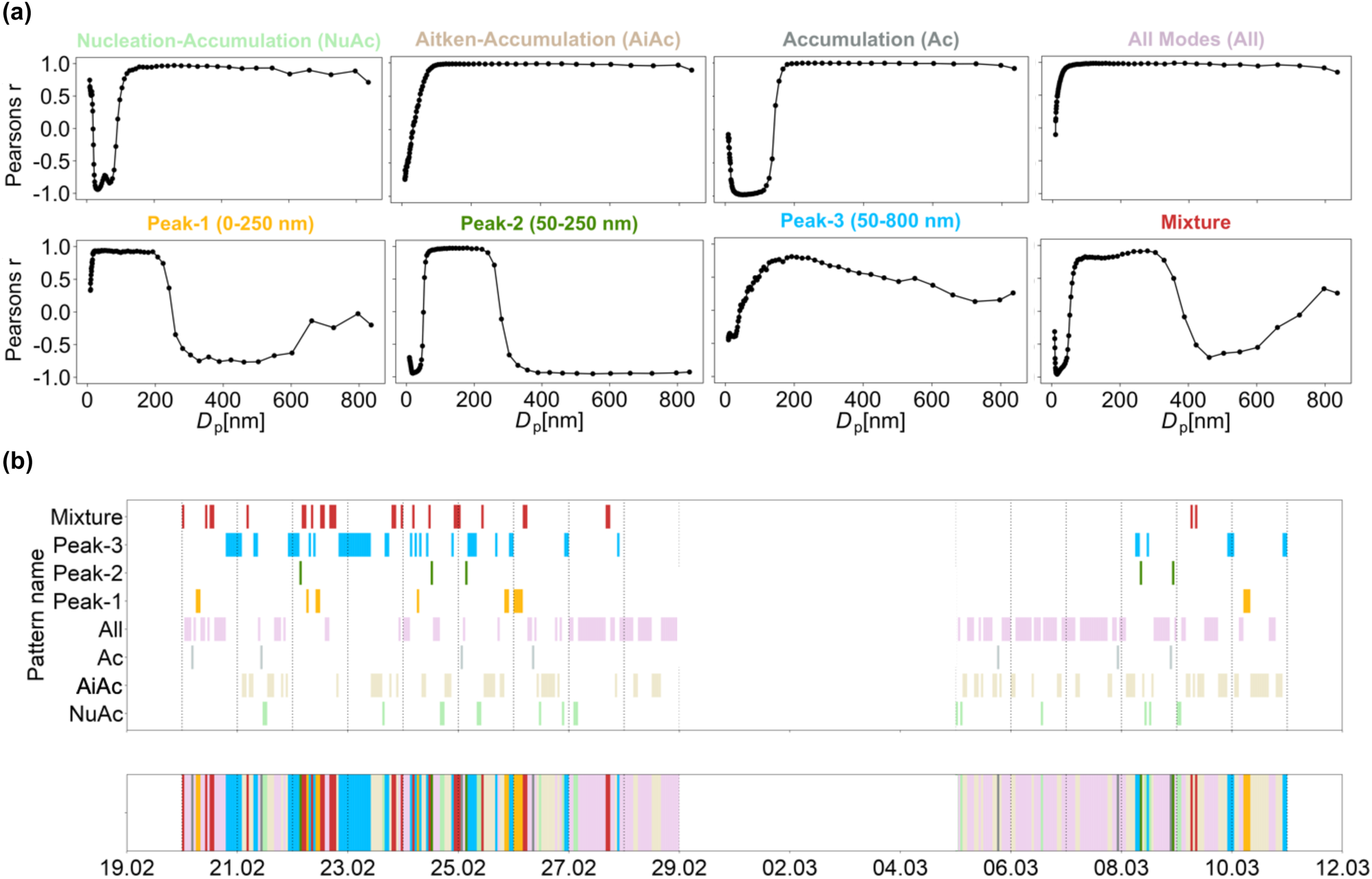Screen dimensions: 1372x879
Task: Select the Peak-3 (50-800 nm) heading
Action: (871, 221)
